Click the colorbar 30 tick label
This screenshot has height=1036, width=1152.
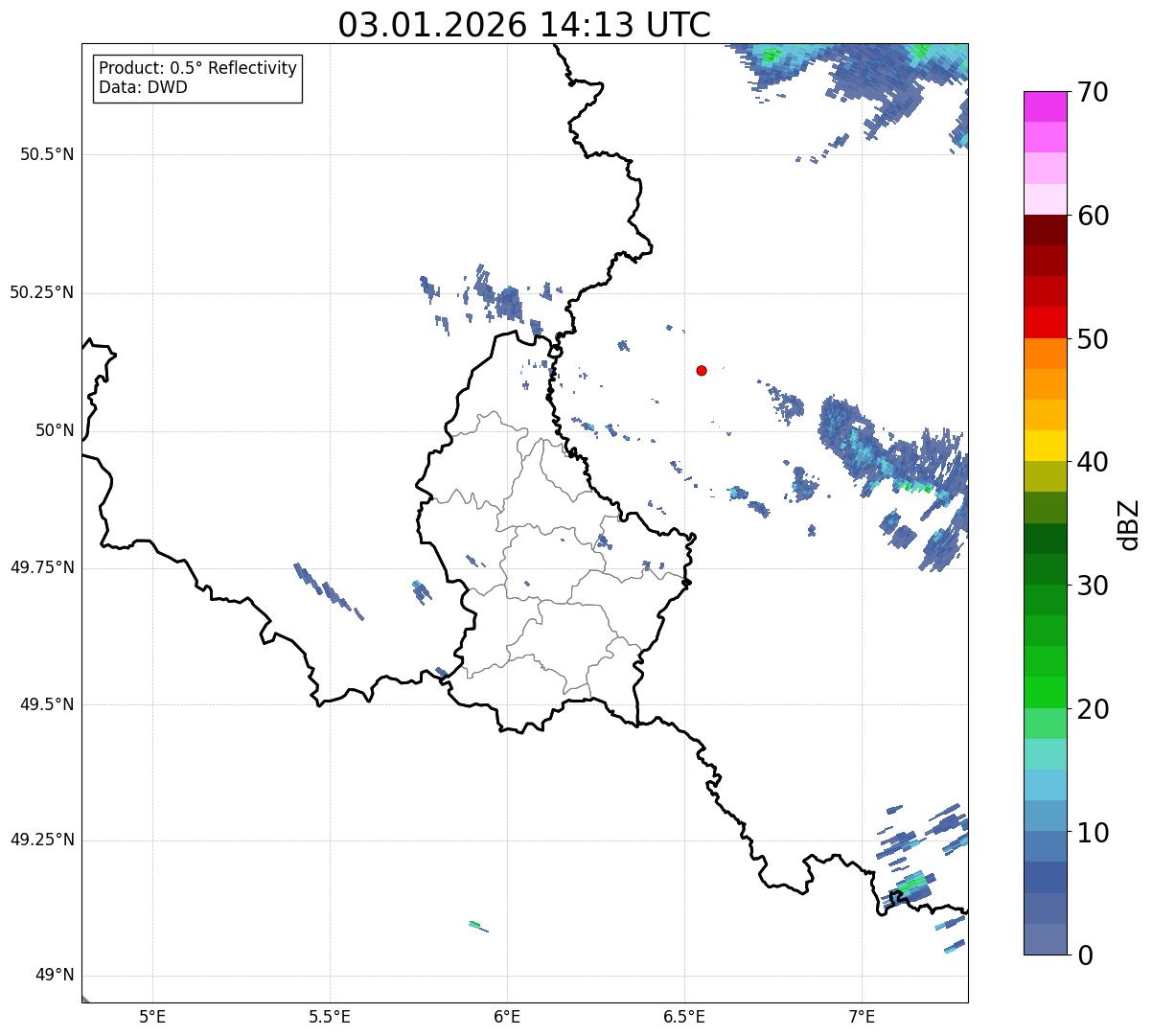click(x=1094, y=586)
